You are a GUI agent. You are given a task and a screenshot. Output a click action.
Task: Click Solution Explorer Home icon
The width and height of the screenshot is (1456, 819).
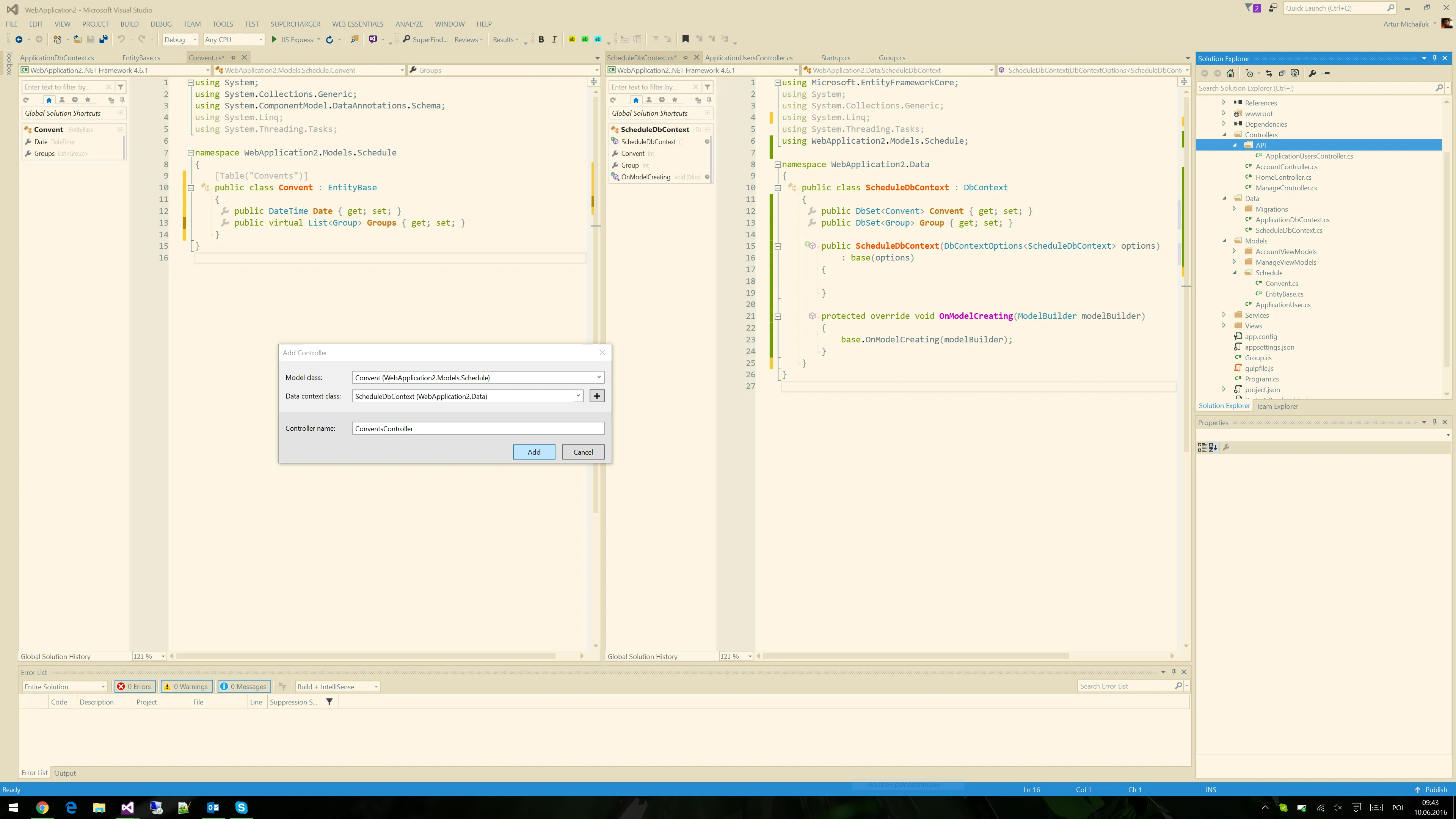coord(1230,74)
